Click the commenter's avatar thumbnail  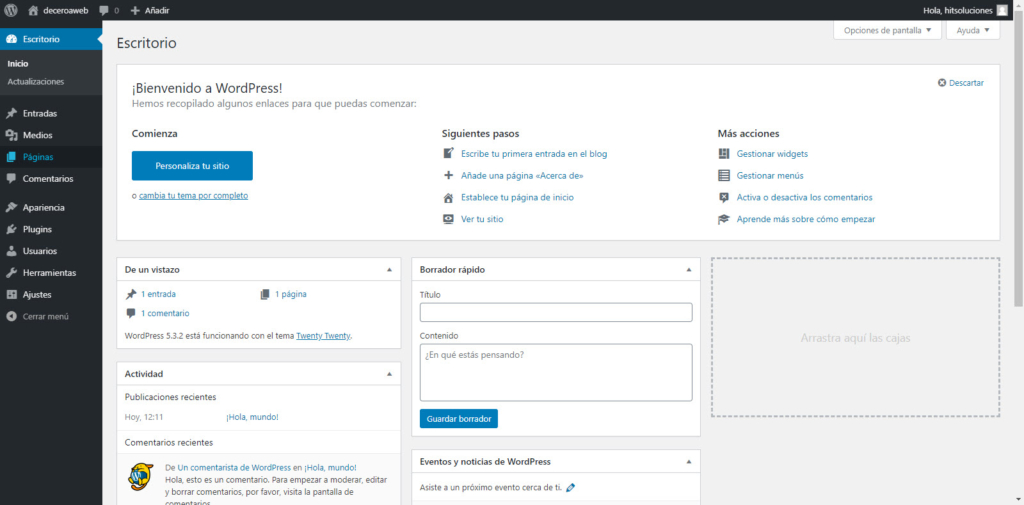pos(140,476)
